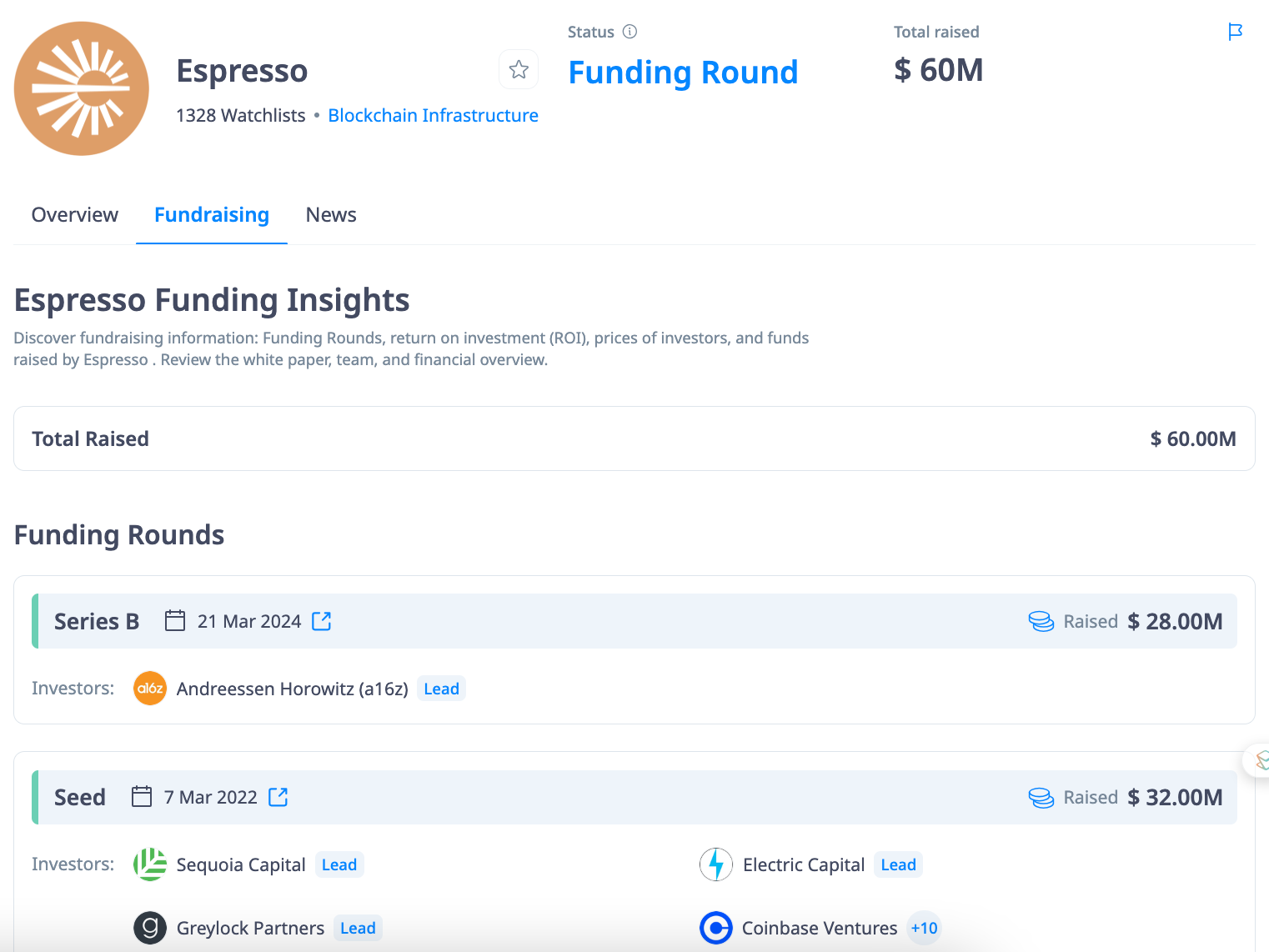
Task: Expand the +10 more investors badge
Action: click(924, 928)
